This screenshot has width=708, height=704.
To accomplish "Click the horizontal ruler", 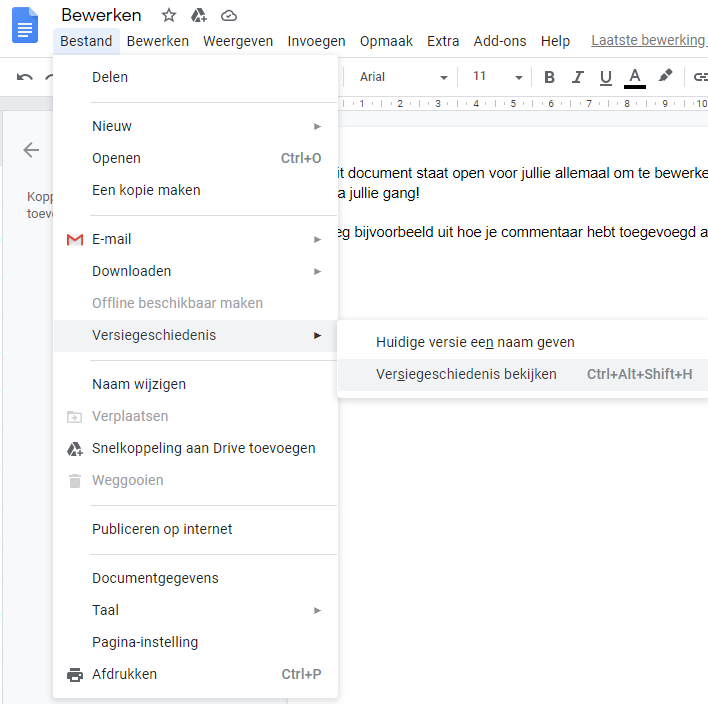I will click(523, 104).
